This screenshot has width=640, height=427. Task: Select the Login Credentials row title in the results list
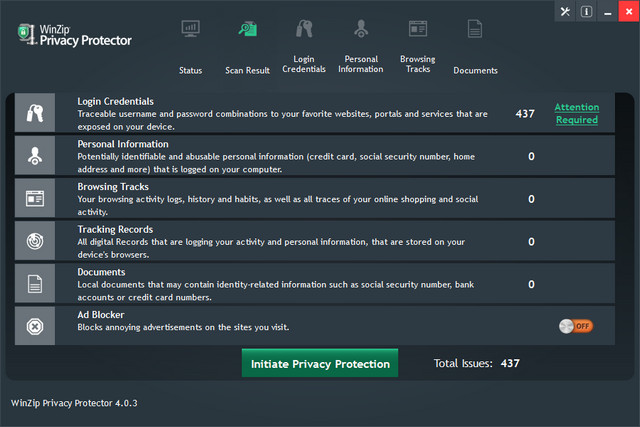(116, 102)
